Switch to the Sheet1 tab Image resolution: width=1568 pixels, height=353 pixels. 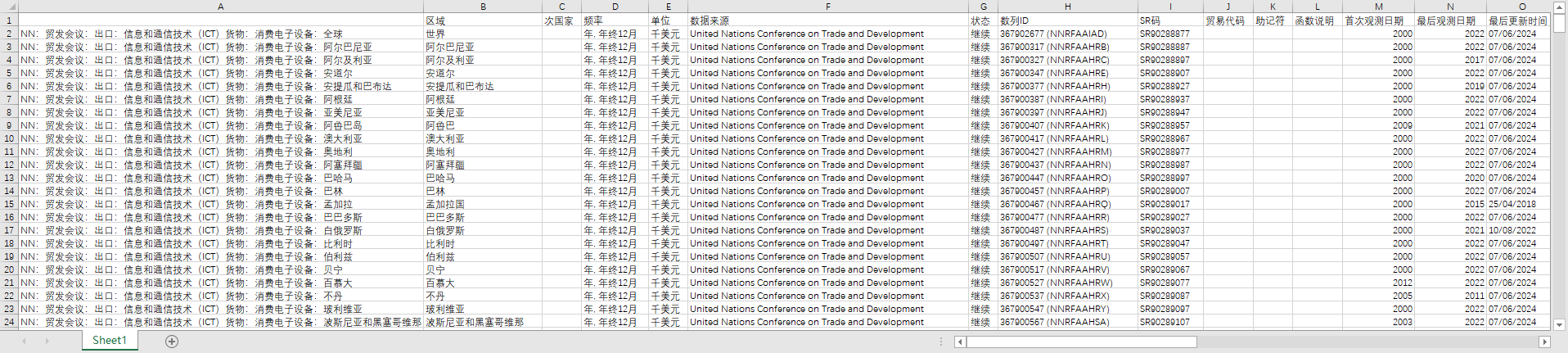(109, 341)
